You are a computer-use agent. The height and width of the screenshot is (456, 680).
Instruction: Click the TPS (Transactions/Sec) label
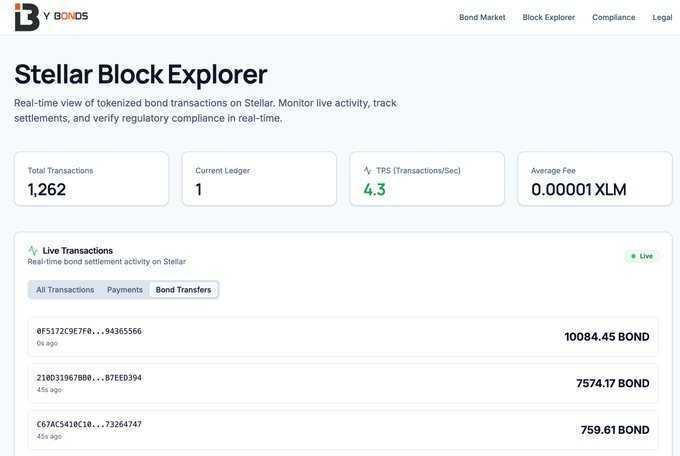pos(418,171)
